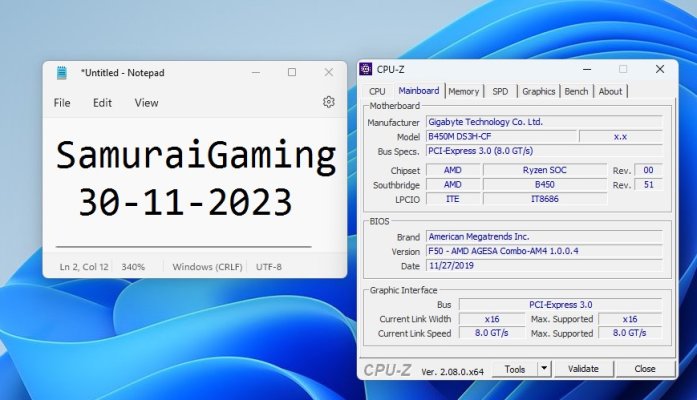697x400 pixels.
Task: Open the File menu in Notepad
Action: pos(62,103)
